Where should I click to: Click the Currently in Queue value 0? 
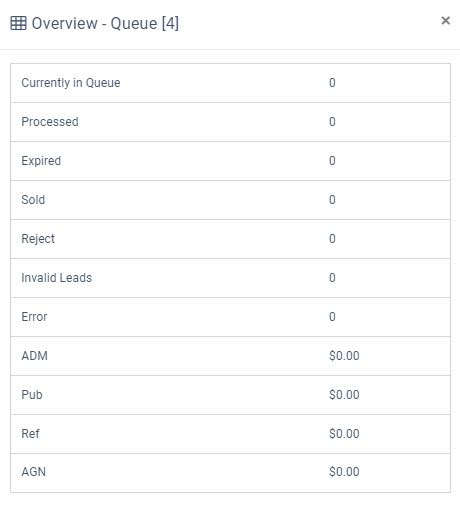pos(332,83)
